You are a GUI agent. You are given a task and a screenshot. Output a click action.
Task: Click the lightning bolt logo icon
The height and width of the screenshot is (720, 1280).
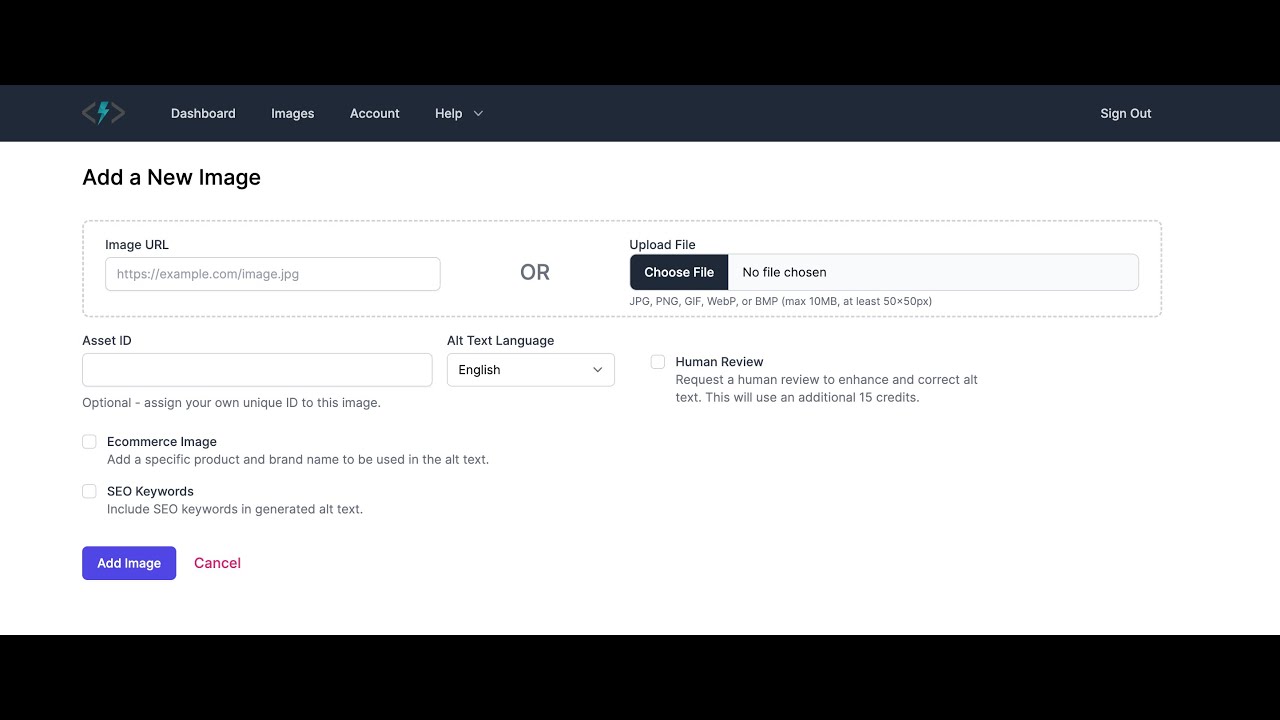(x=103, y=112)
